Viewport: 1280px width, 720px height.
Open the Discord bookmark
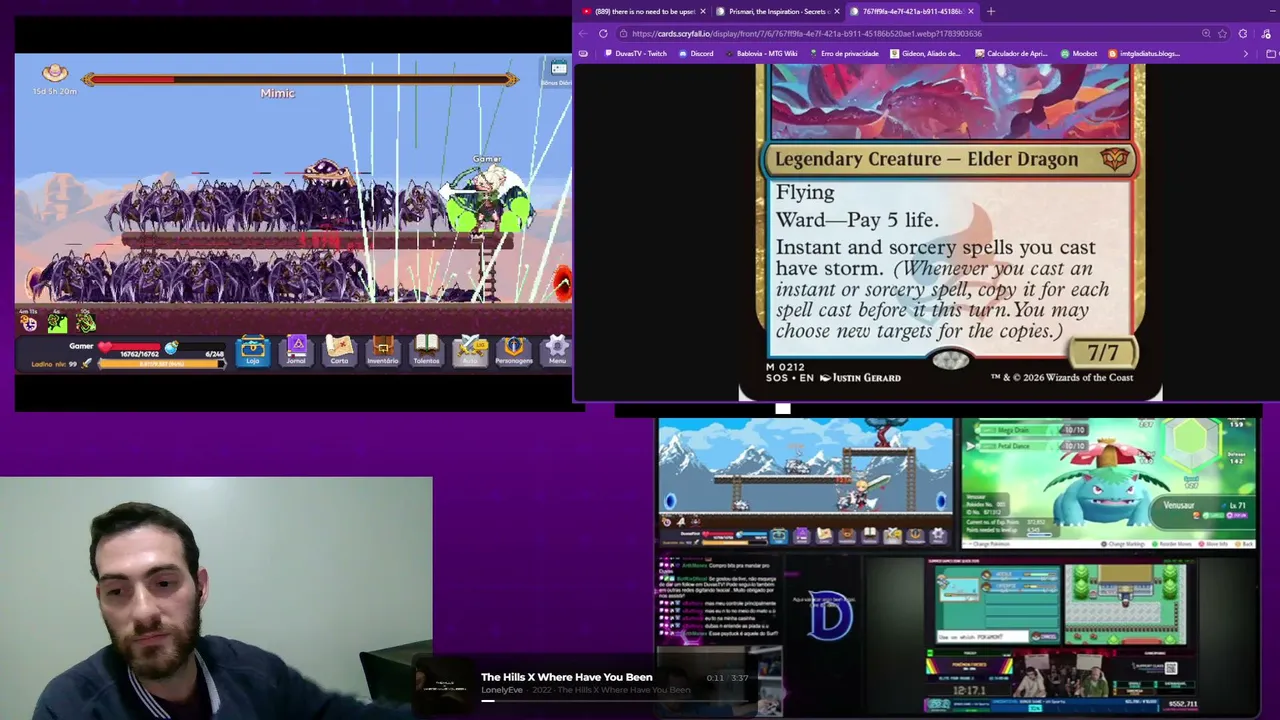click(696, 53)
